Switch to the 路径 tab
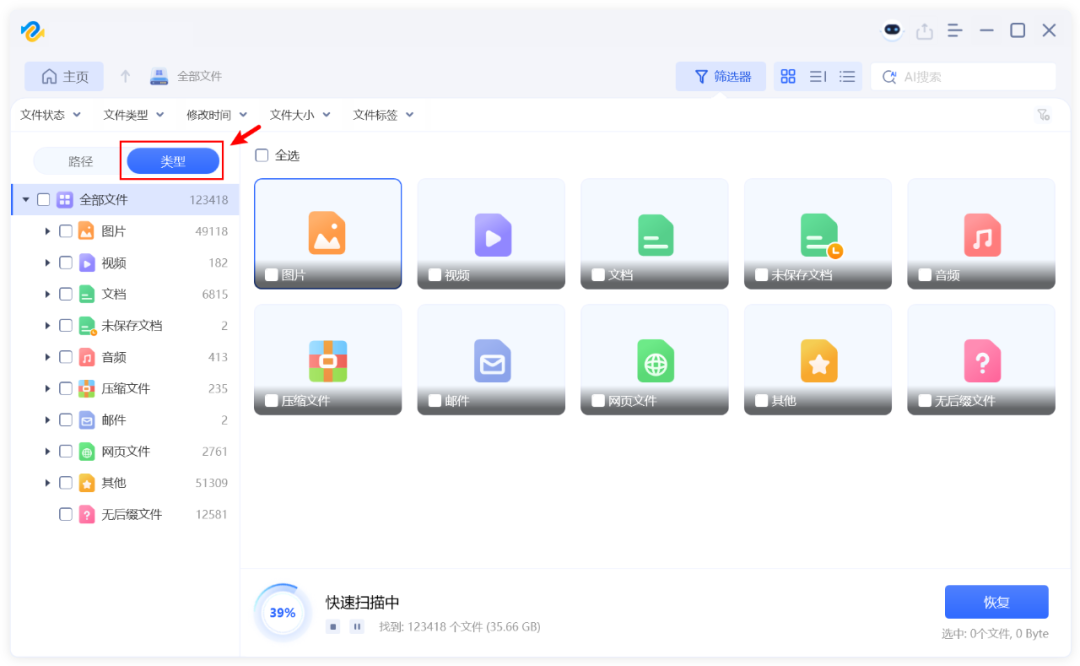 [81, 161]
